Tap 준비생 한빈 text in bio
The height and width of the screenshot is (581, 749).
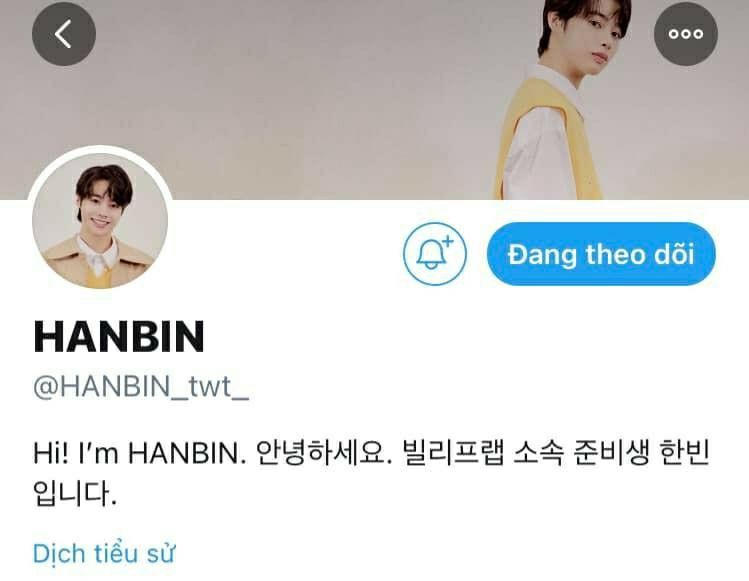[x=641, y=453]
